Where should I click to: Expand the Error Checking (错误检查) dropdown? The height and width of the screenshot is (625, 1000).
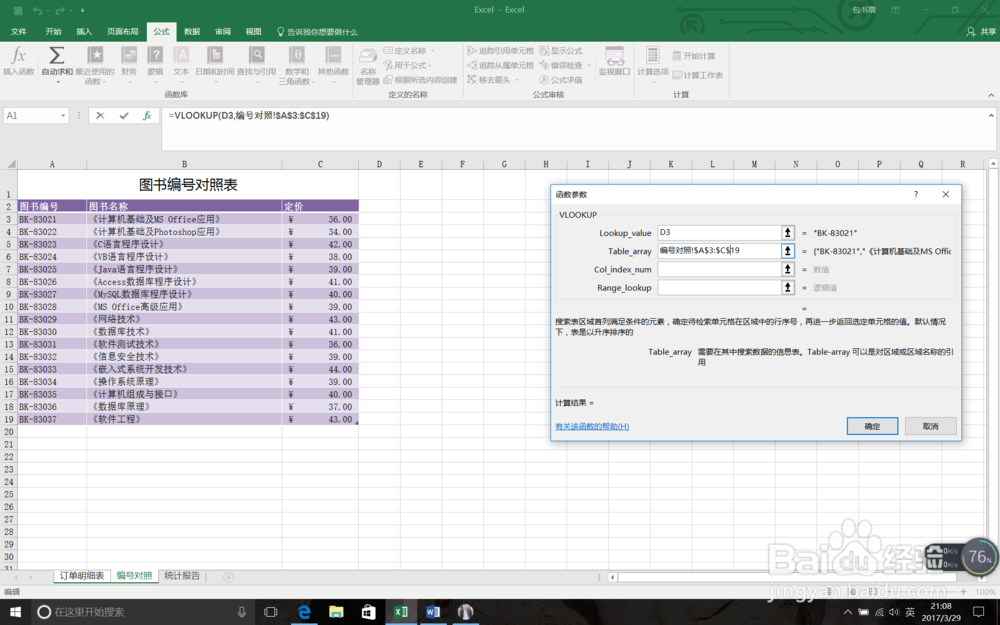(x=589, y=65)
